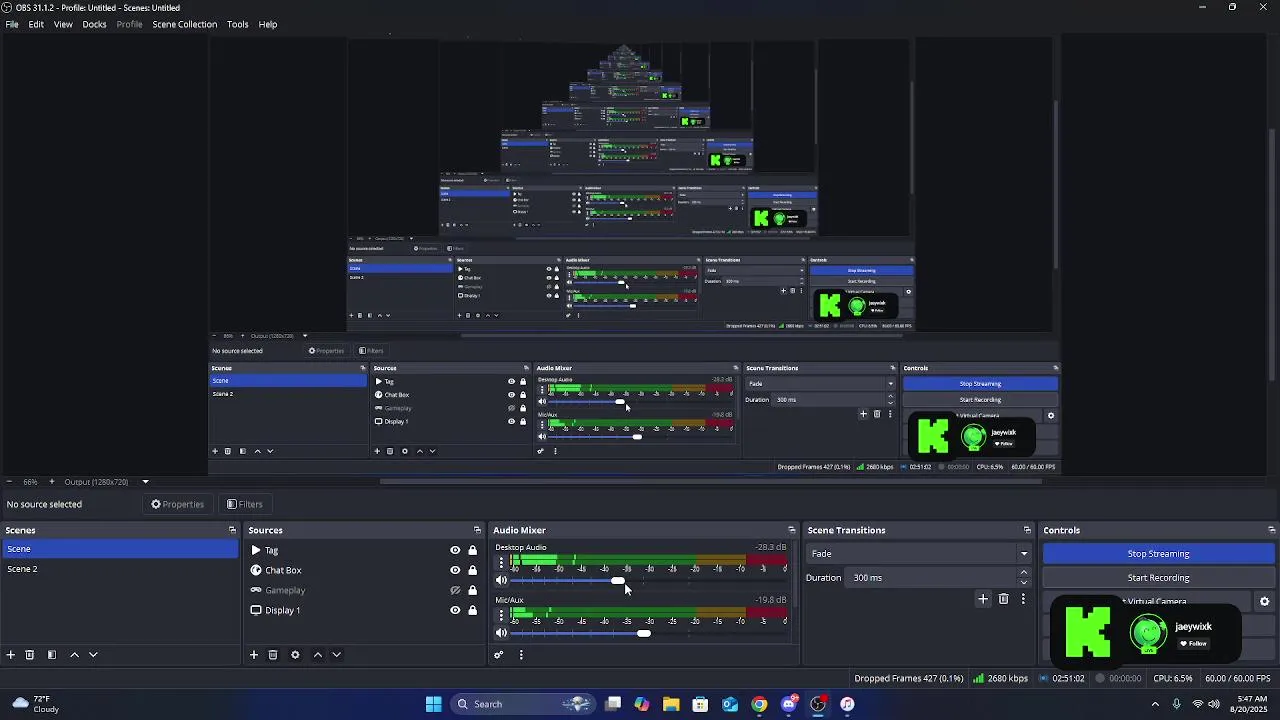Pop out the Scene Transitions dock

(x=1027, y=530)
